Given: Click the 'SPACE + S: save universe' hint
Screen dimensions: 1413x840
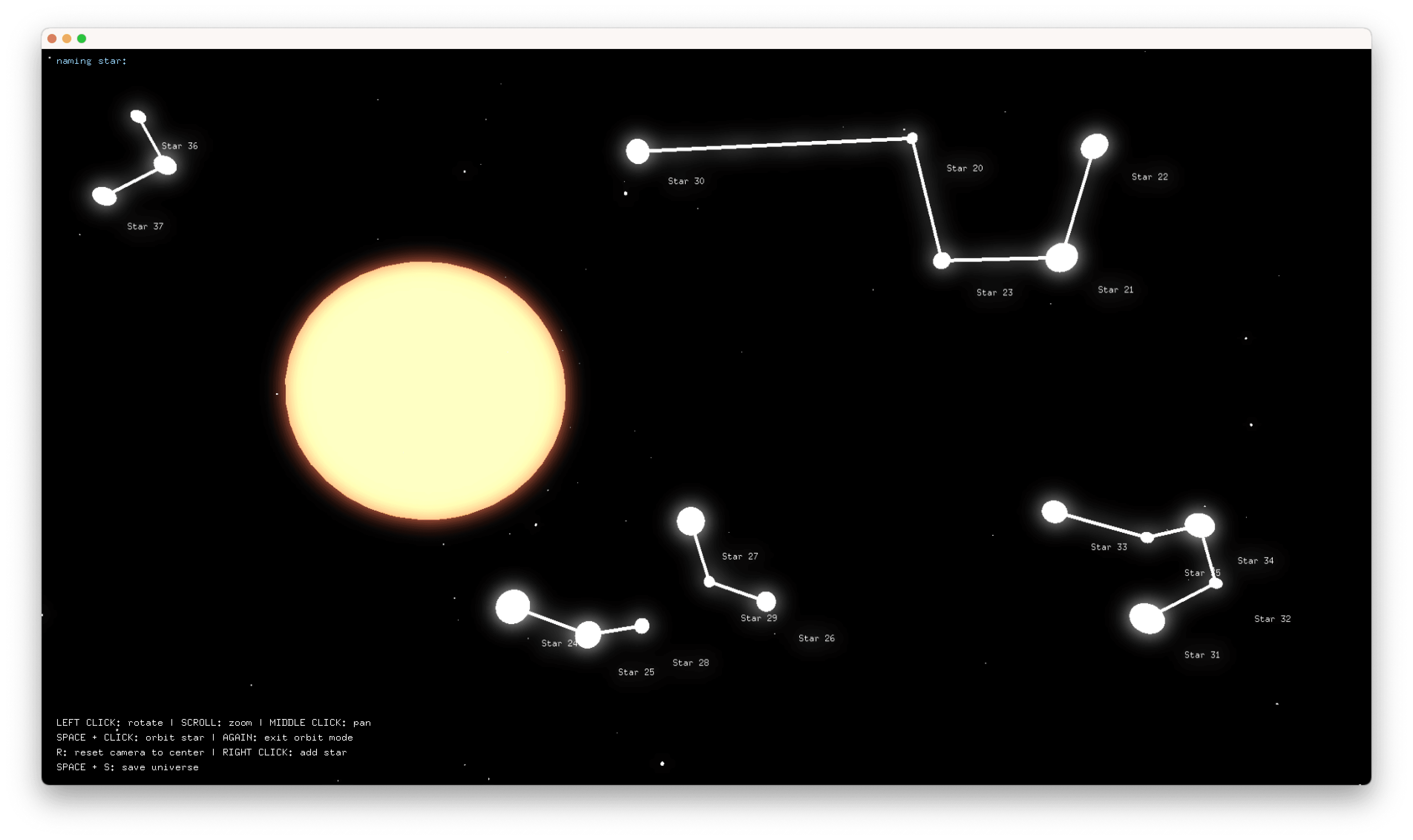Looking at the screenshot, I should pyautogui.click(x=127, y=767).
